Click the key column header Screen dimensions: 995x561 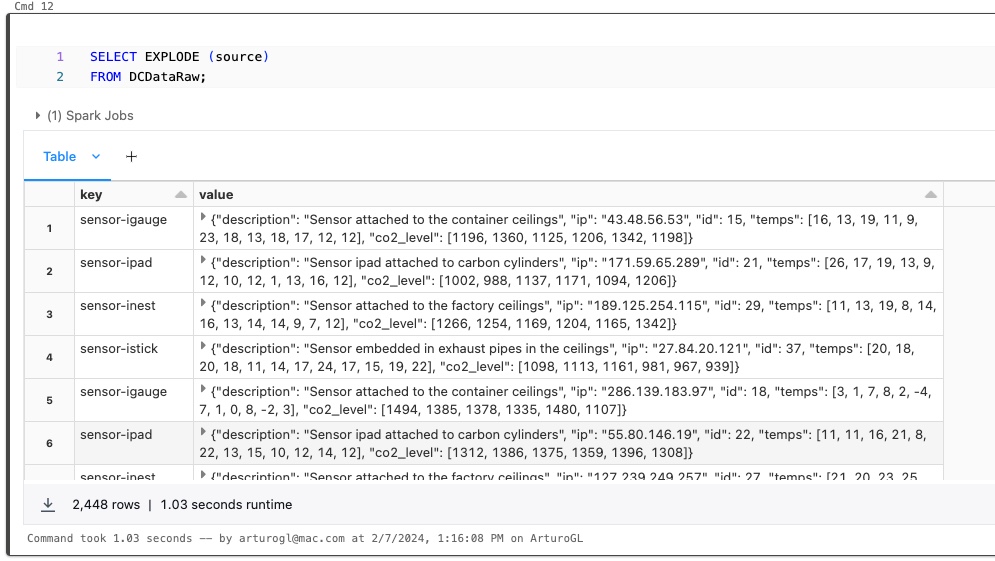(91, 194)
